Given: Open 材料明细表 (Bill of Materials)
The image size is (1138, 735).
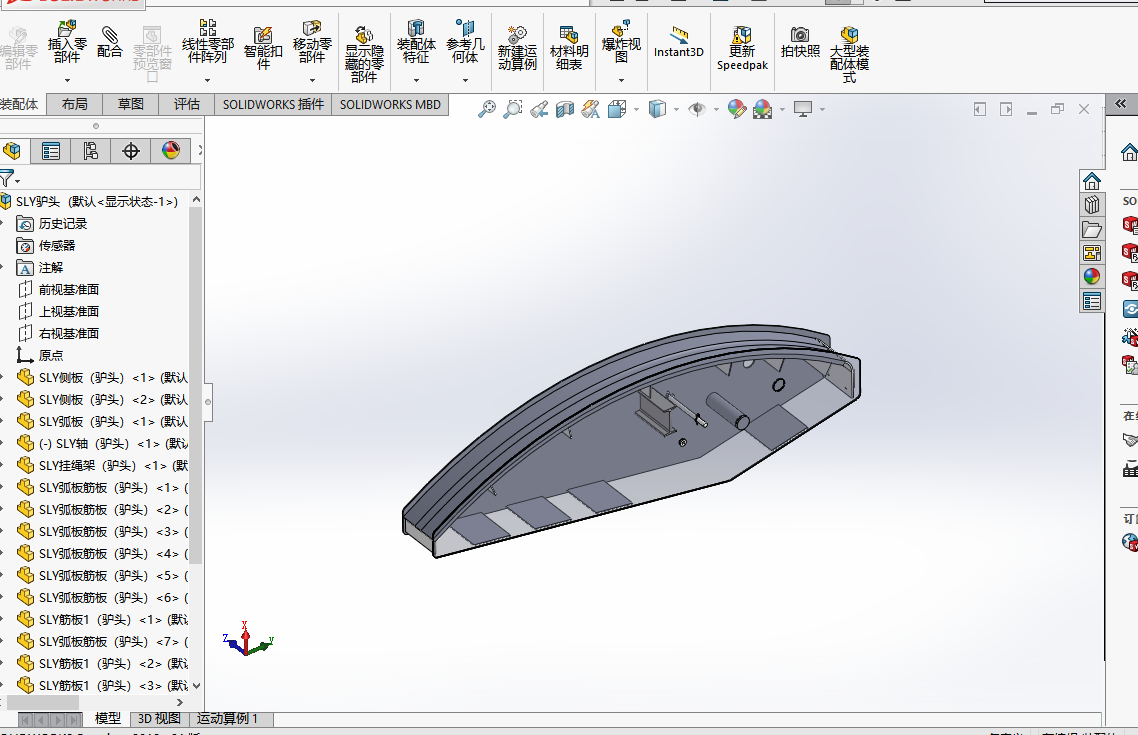Looking at the screenshot, I should [569, 47].
